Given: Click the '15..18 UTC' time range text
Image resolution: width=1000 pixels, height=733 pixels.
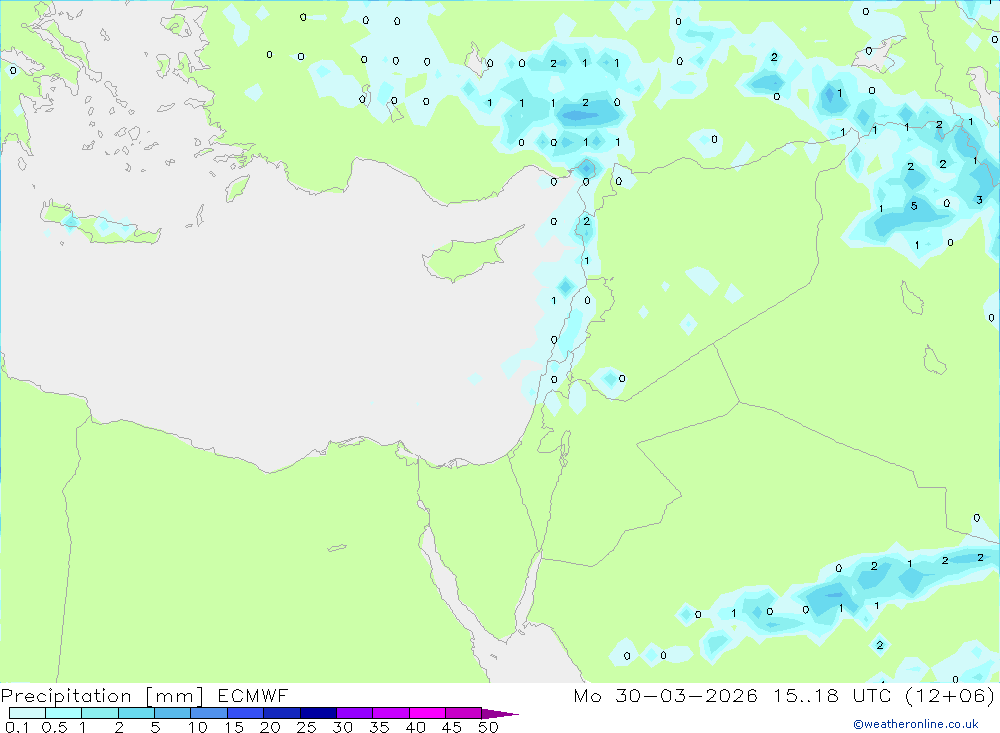Looking at the screenshot, I should click(x=831, y=695).
